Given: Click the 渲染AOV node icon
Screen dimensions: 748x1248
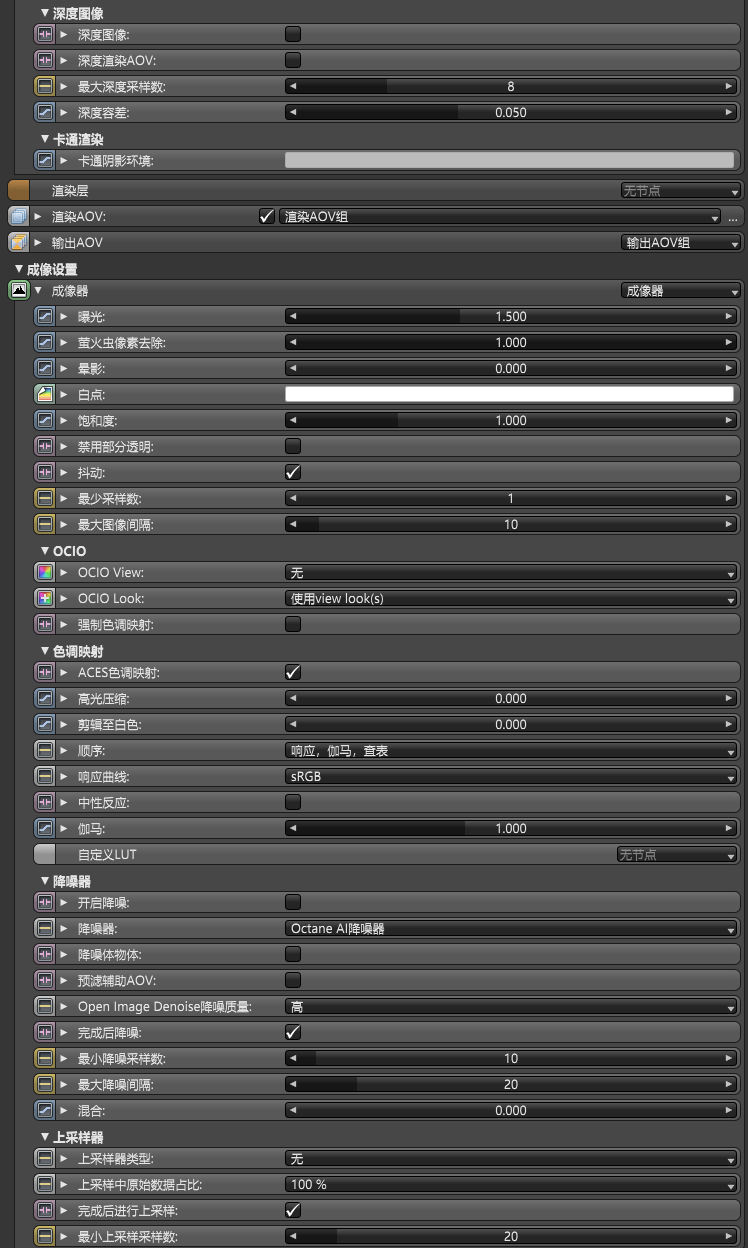Looking at the screenshot, I should coord(18,216).
